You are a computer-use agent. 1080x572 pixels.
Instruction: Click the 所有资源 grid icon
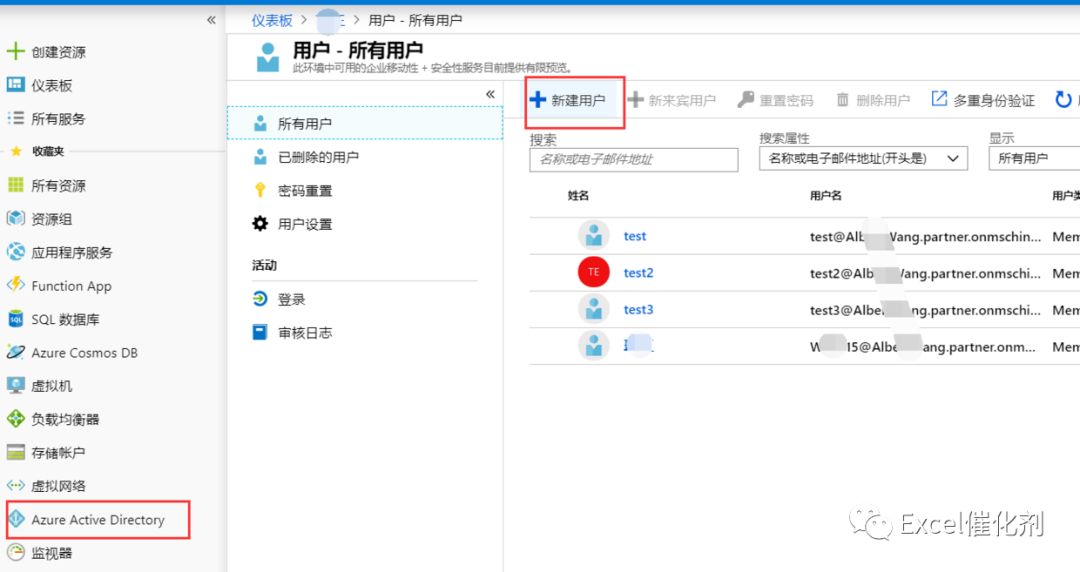[15, 185]
